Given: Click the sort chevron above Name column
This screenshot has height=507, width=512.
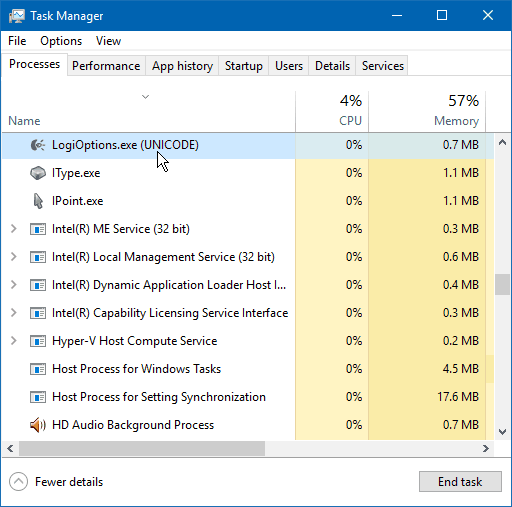Looking at the screenshot, I should pyautogui.click(x=145, y=97).
